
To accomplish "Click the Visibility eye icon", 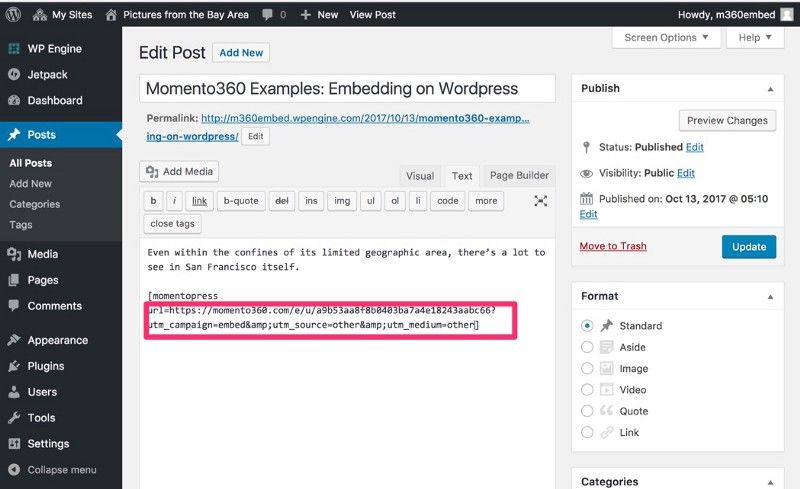I will pyautogui.click(x=586, y=174).
